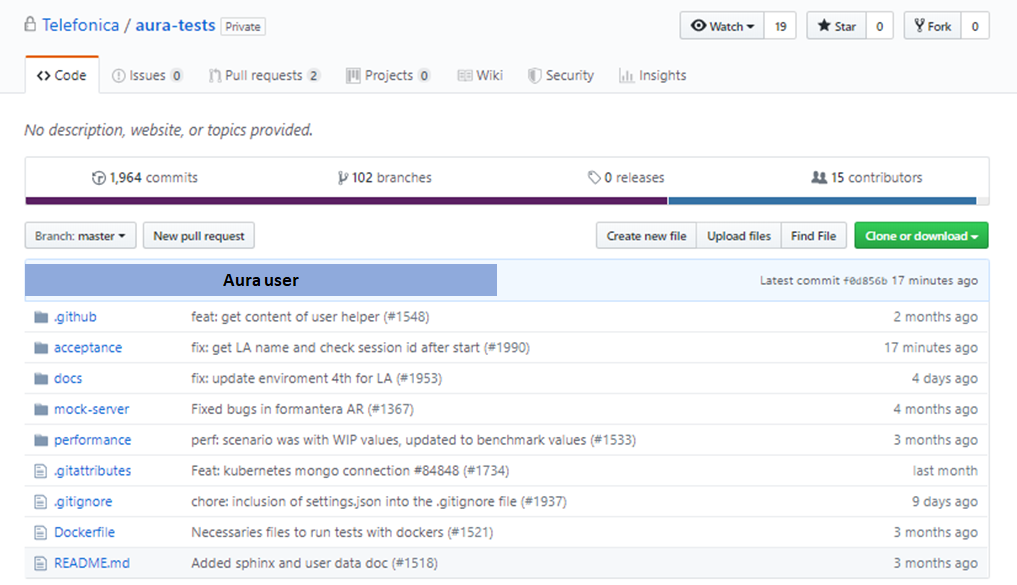Open the Pull requests tab

[x=264, y=75]
